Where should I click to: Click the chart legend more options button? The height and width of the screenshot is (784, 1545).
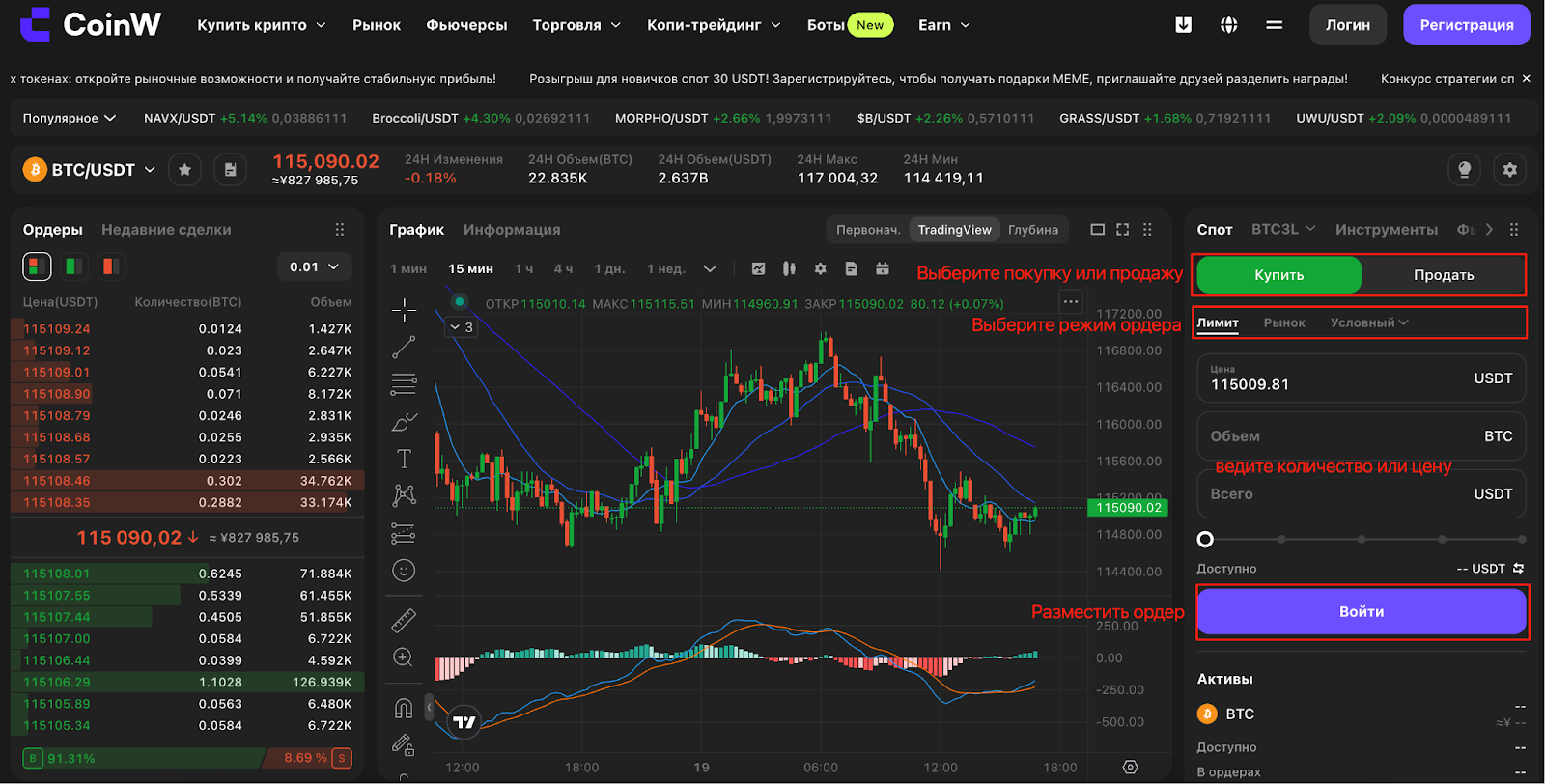coord(1071,302)
